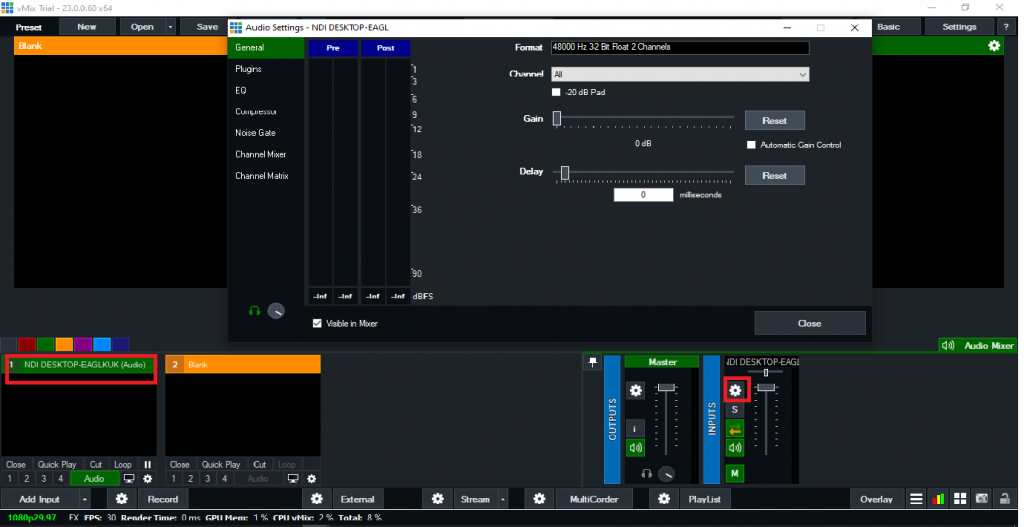Toggle Loop for input 1
This screenshot has width=1024, height=527.
tap(123, 465)
